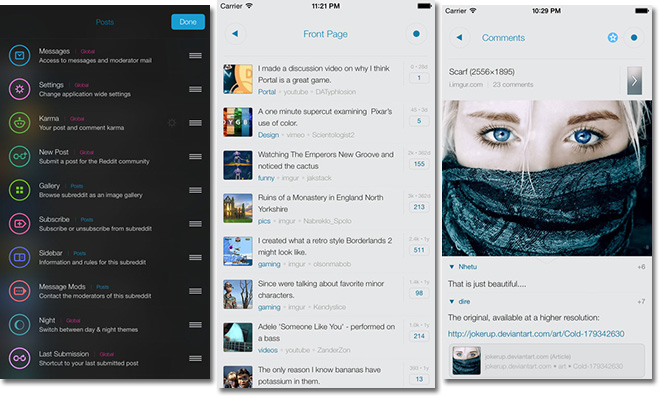Open comments count 13 on bananas post
The height and width of the screenshot is (396, 660).
coord(419,379)
